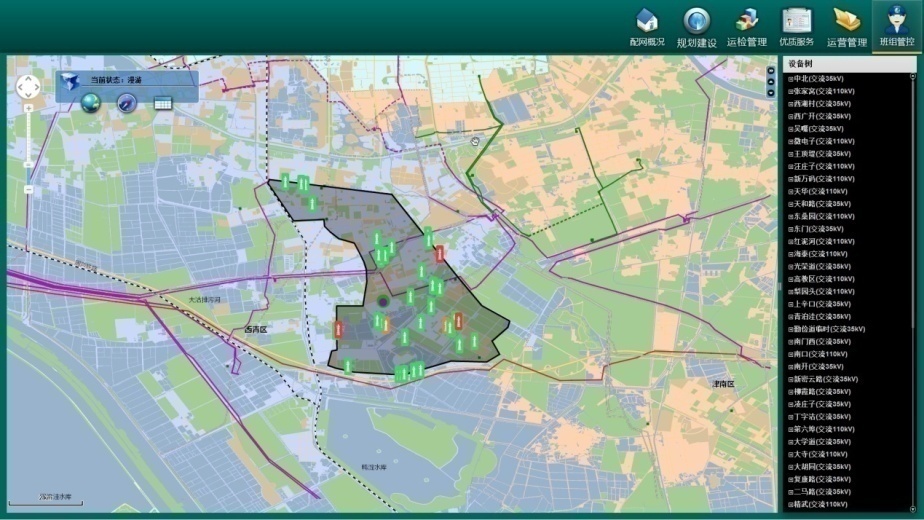Open the table grid icon in map toolbar

163,102
